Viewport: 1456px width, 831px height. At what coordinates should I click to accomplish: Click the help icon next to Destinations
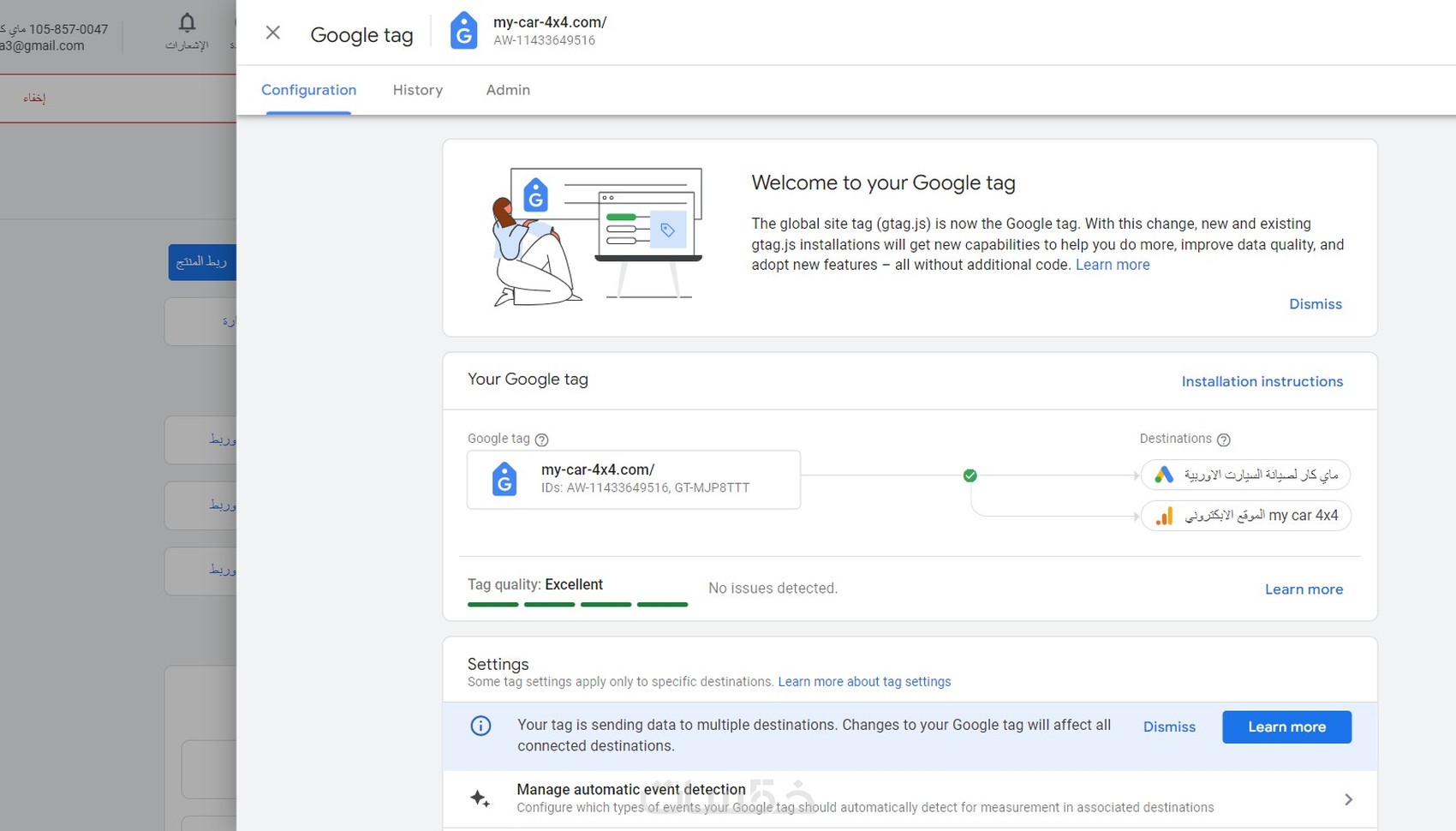click(1223, 439)
